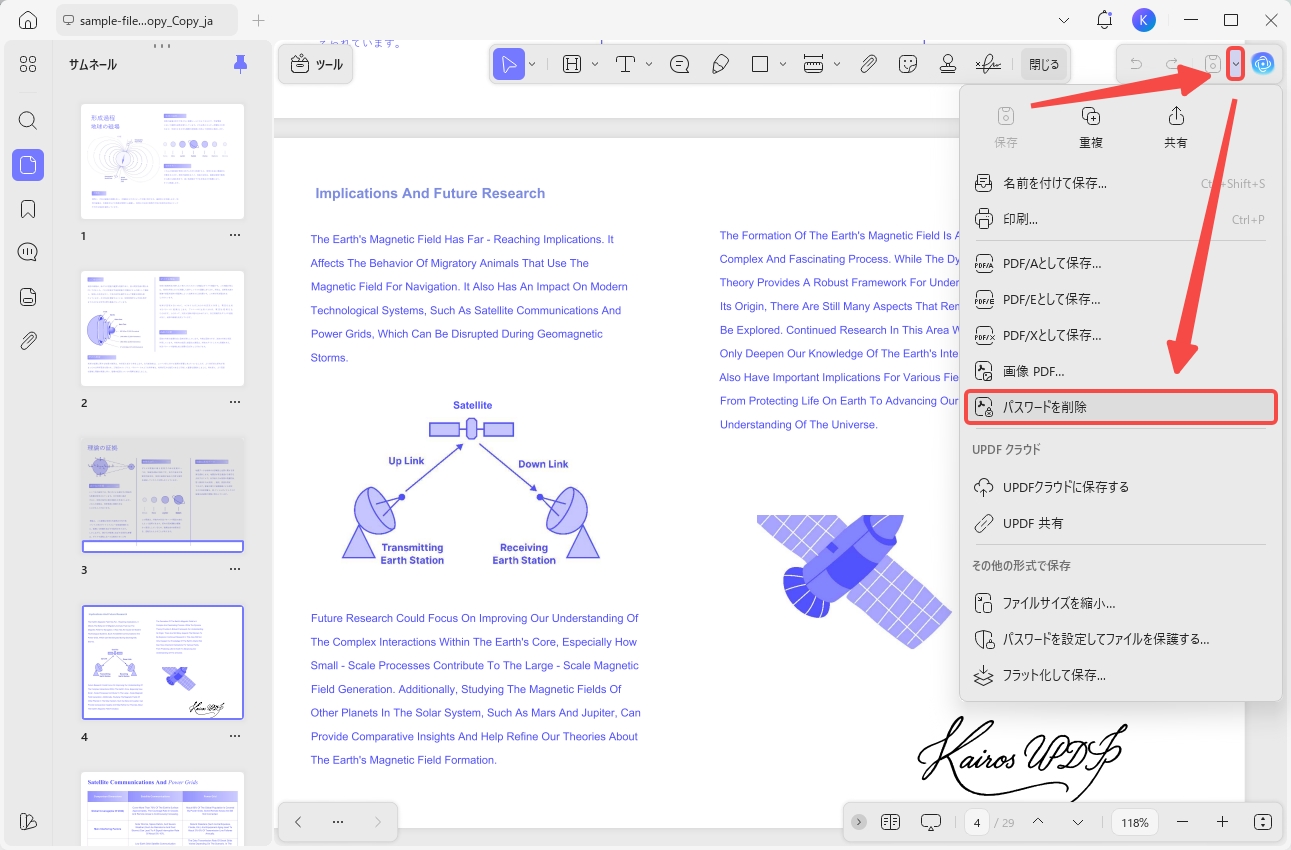
Task: Choose PDF/Xとして保存
Action: pyautogui.click(x=1121, y=335)
